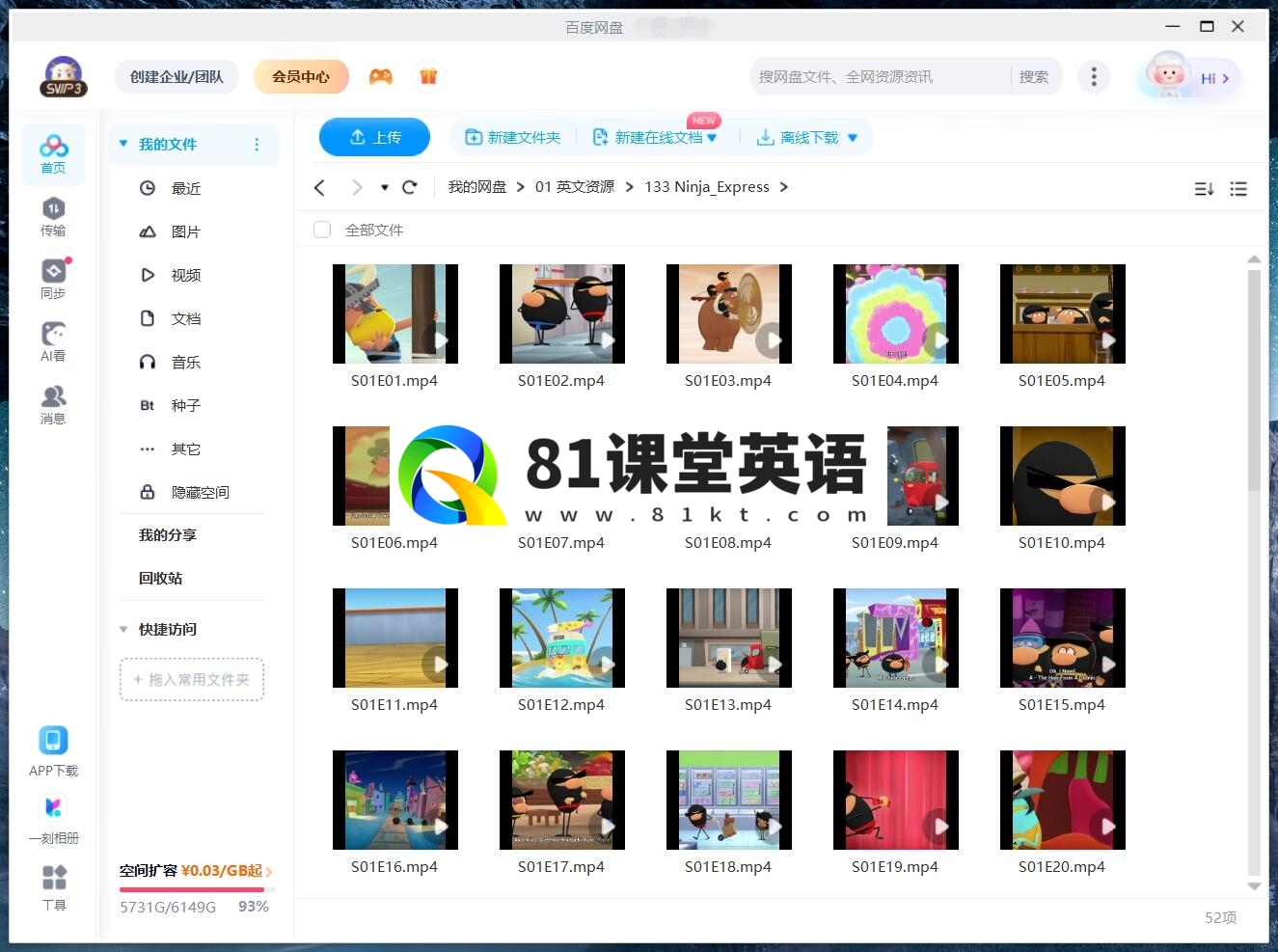Go back with the left arrow
The image size is (1278, 952).
[x=320, y=187]
